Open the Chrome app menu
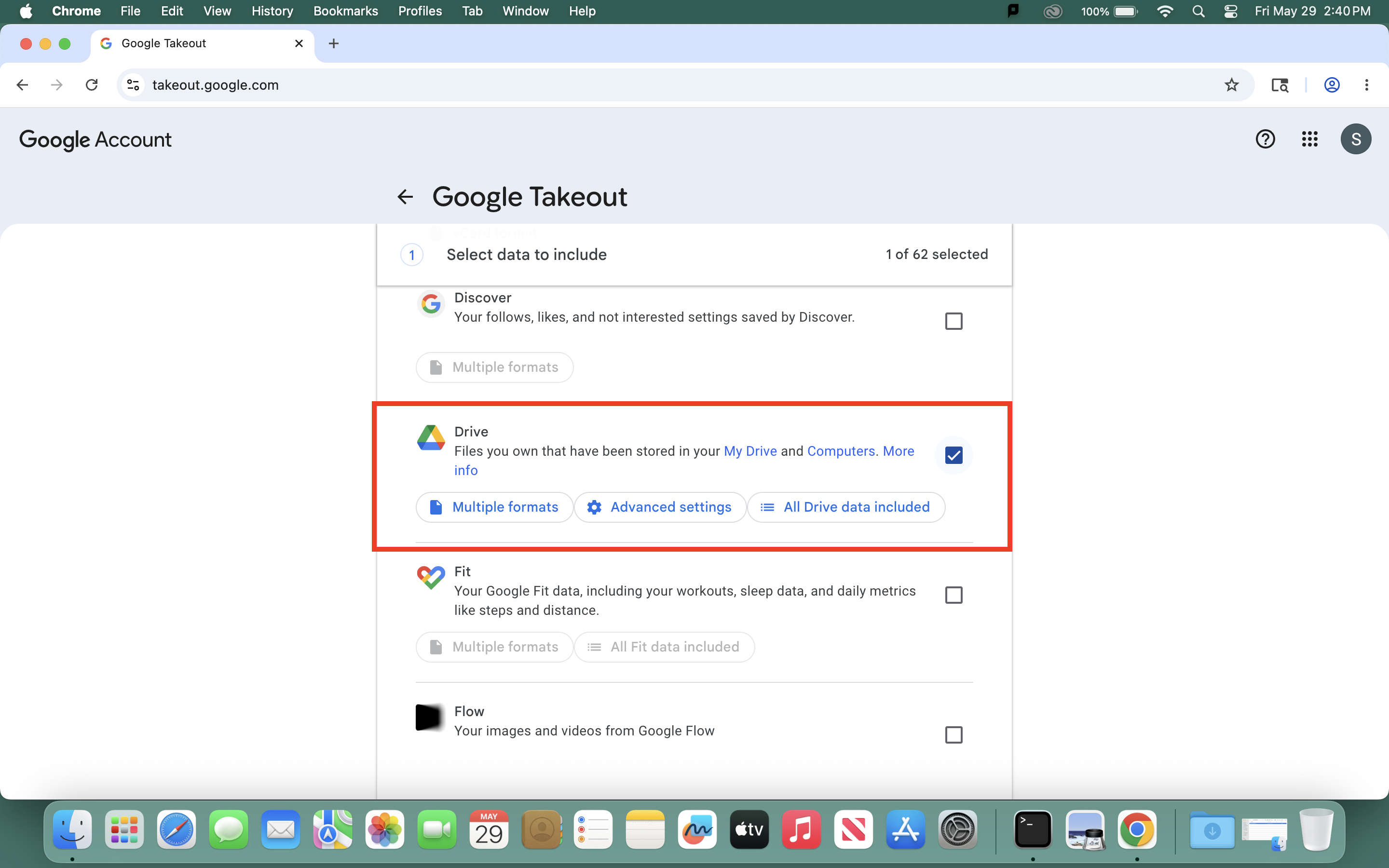This screenshot has width=1389, height=868. coord(76,12)
